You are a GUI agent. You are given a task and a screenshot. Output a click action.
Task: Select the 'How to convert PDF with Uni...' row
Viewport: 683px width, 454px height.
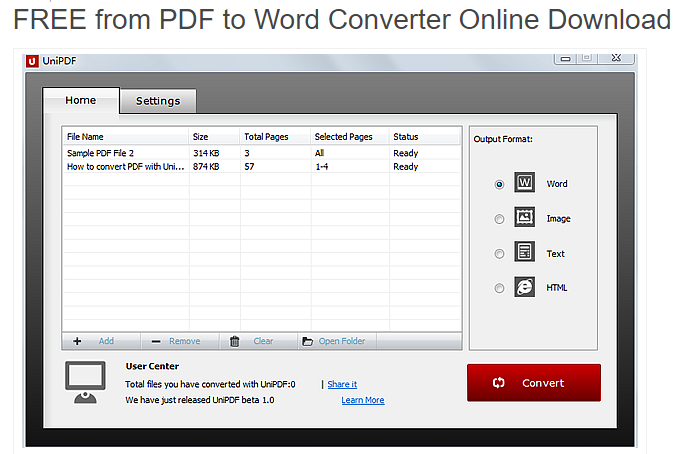pos(261,166)
